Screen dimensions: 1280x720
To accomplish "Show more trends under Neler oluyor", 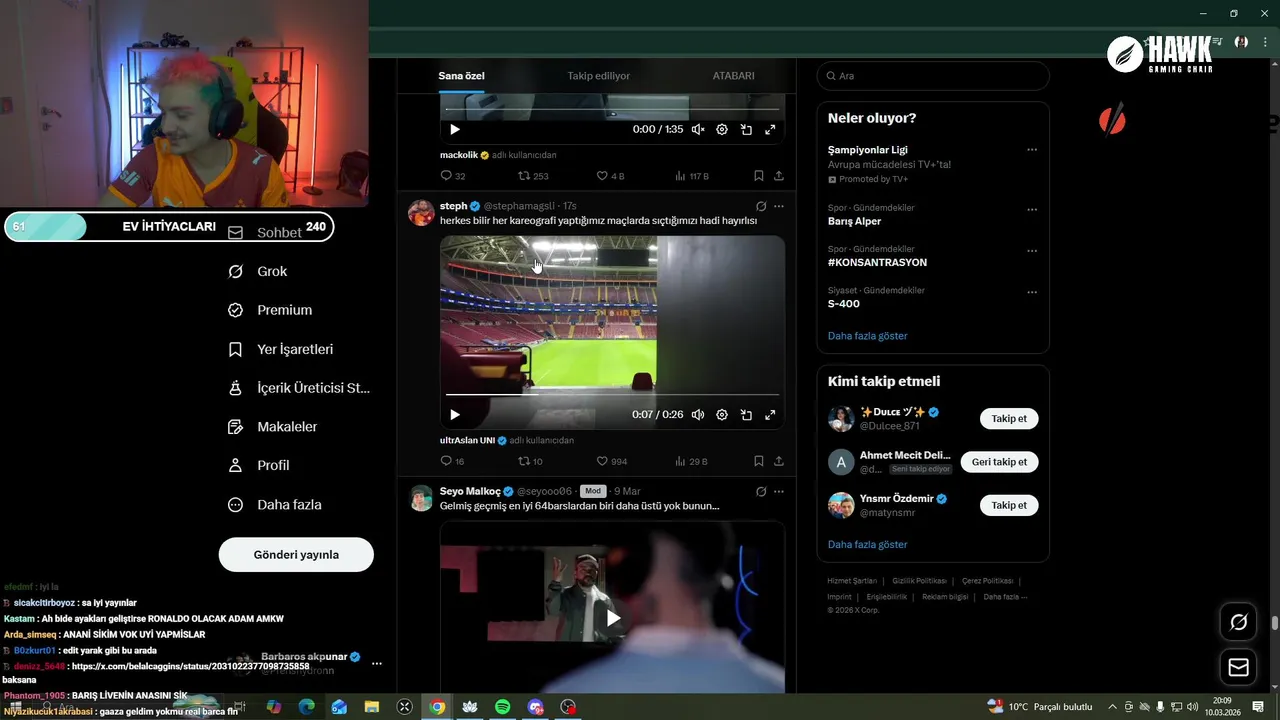I will (x=868, y=336).
